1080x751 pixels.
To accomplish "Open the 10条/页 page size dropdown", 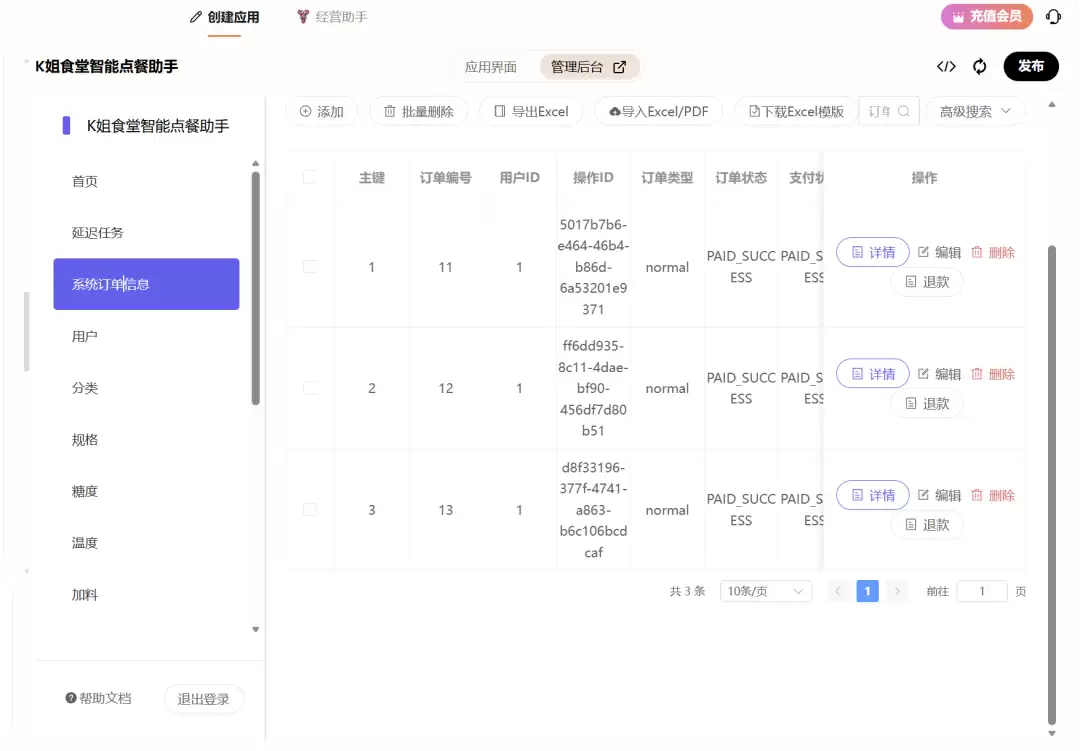I will [x=765, y=591].
